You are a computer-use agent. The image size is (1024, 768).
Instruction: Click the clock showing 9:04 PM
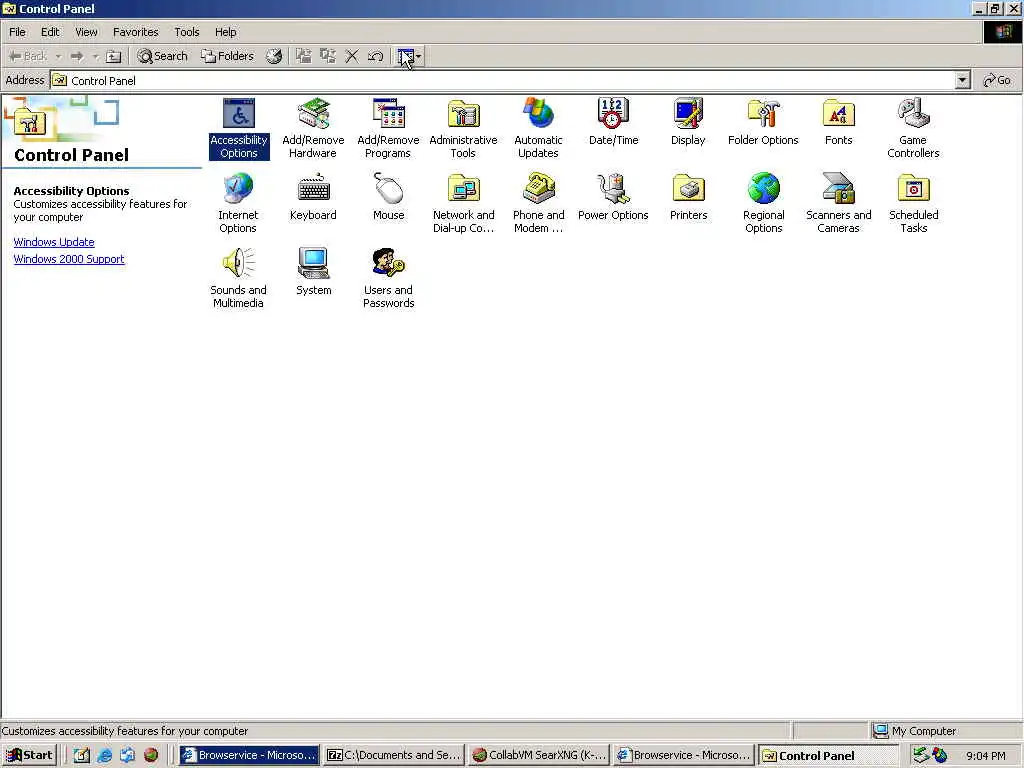tap(986, 756)
